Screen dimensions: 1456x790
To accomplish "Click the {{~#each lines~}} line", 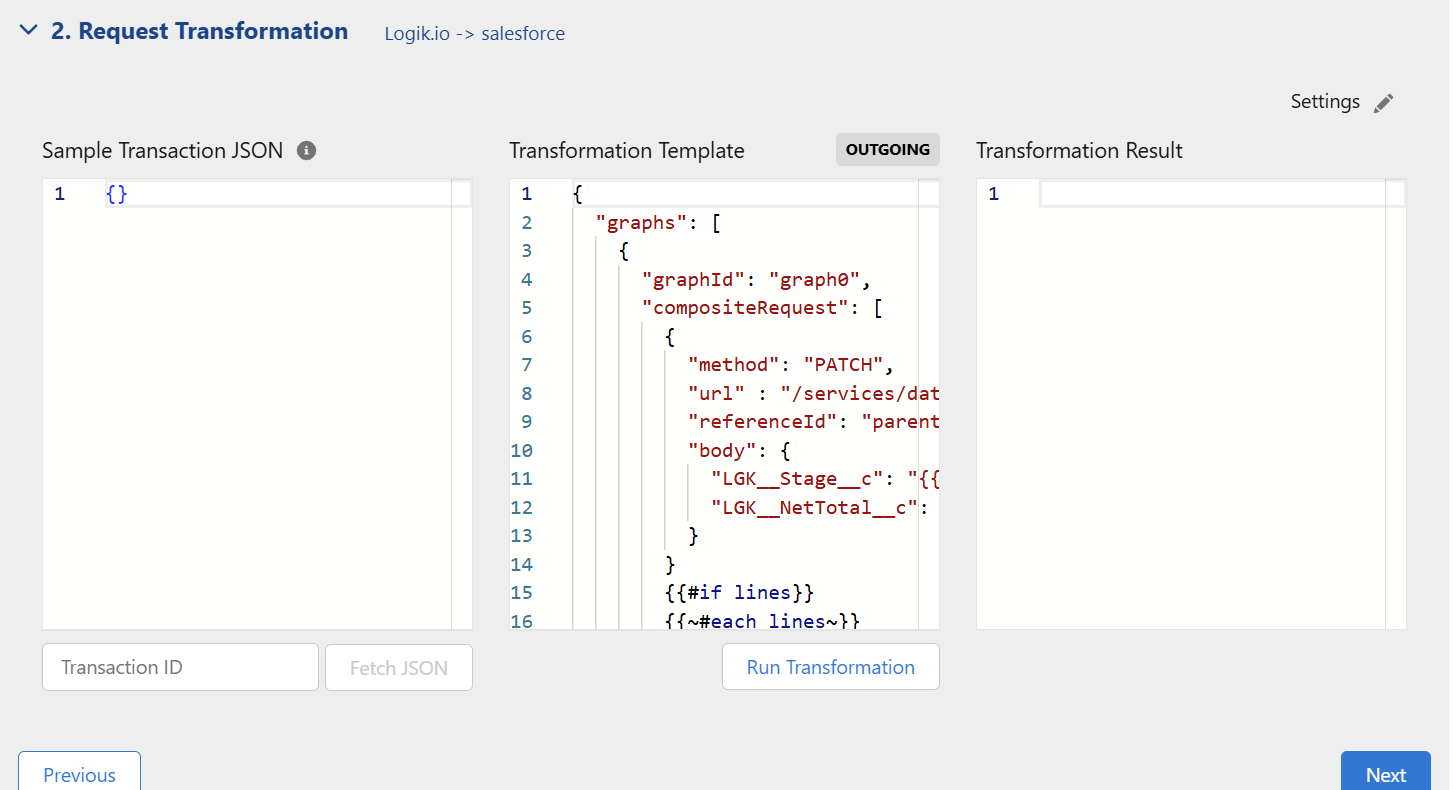I will [x=762, y=621].
